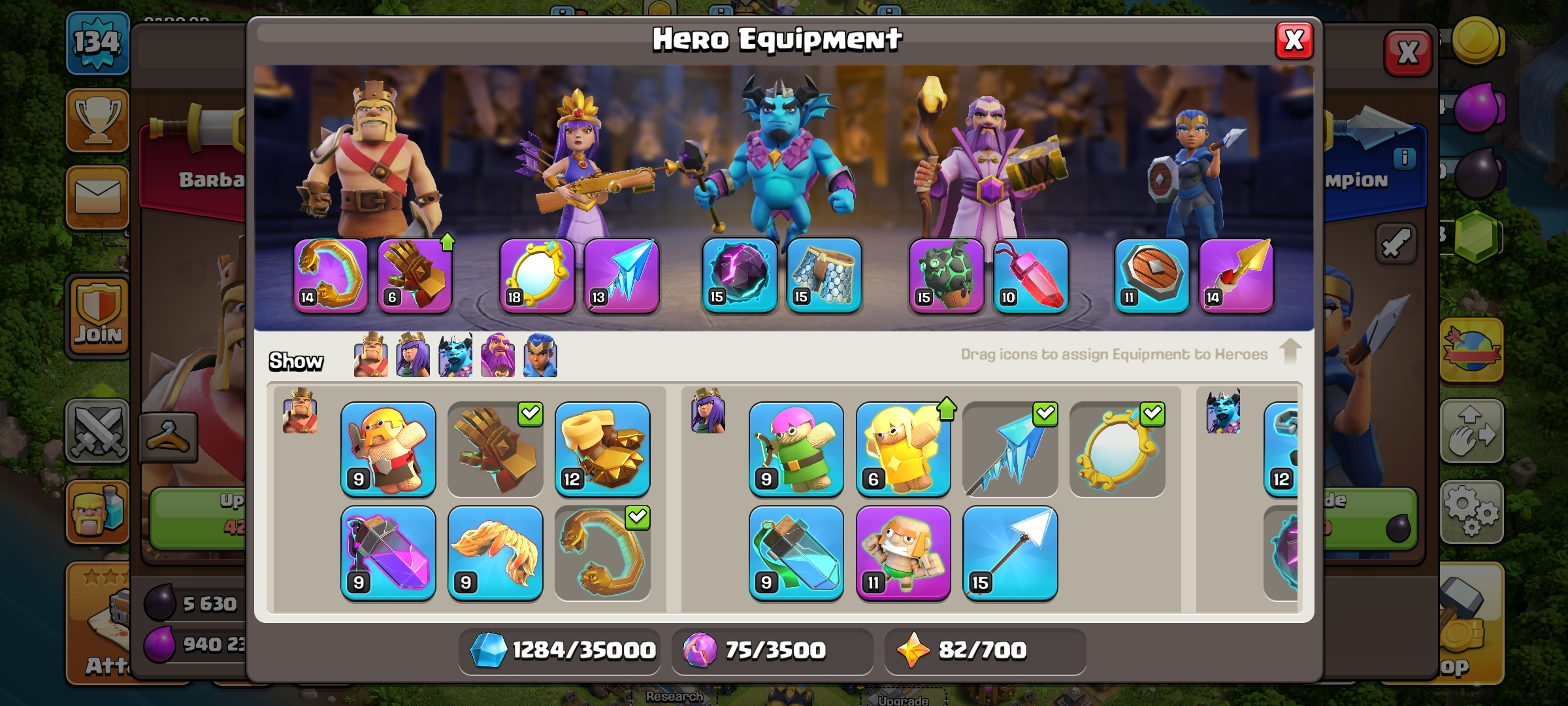Filter equipment by Grand Warden portrait

[x=498, y=355]
